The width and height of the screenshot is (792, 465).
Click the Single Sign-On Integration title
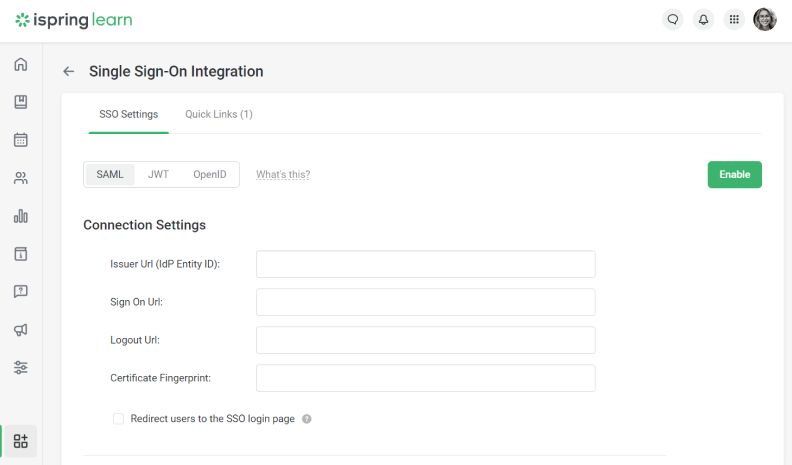click(176, 72)
